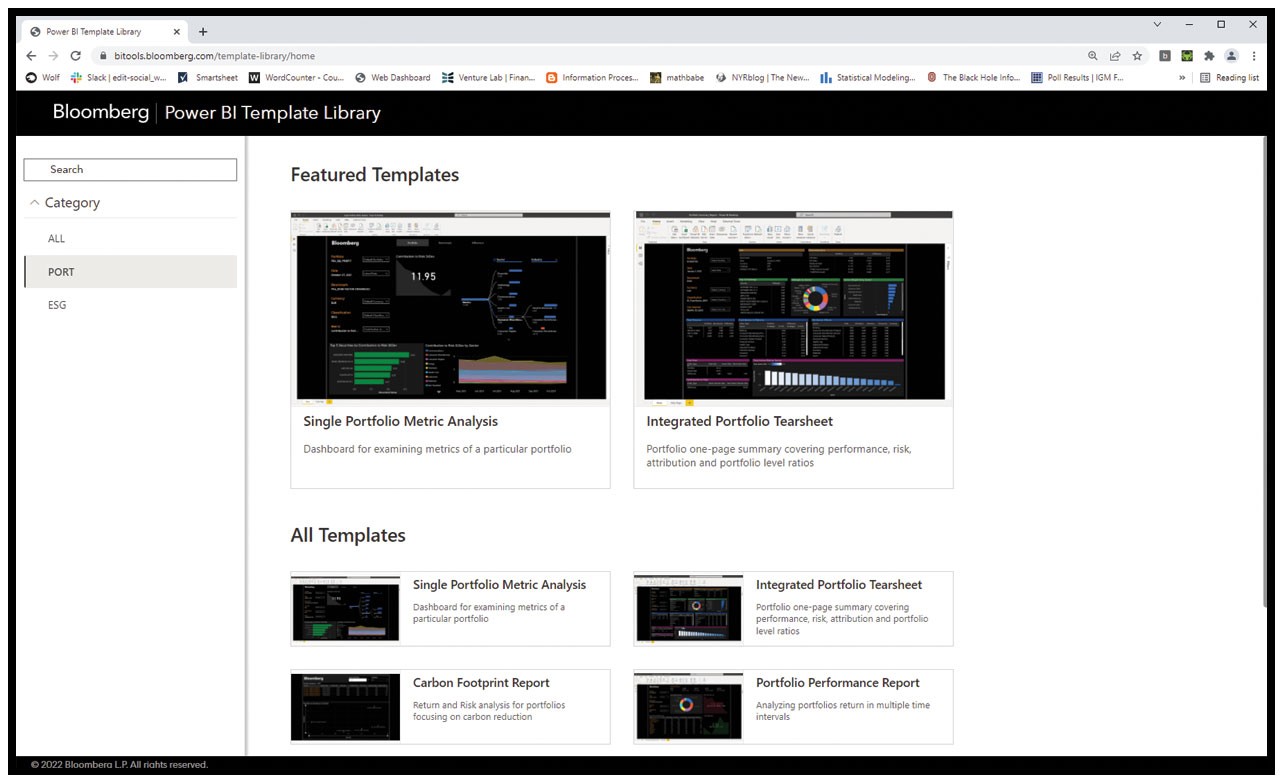Toggle the bookmark star for this page
The width and height of the screenshot is (1283, 783).
coord(1139,56)
